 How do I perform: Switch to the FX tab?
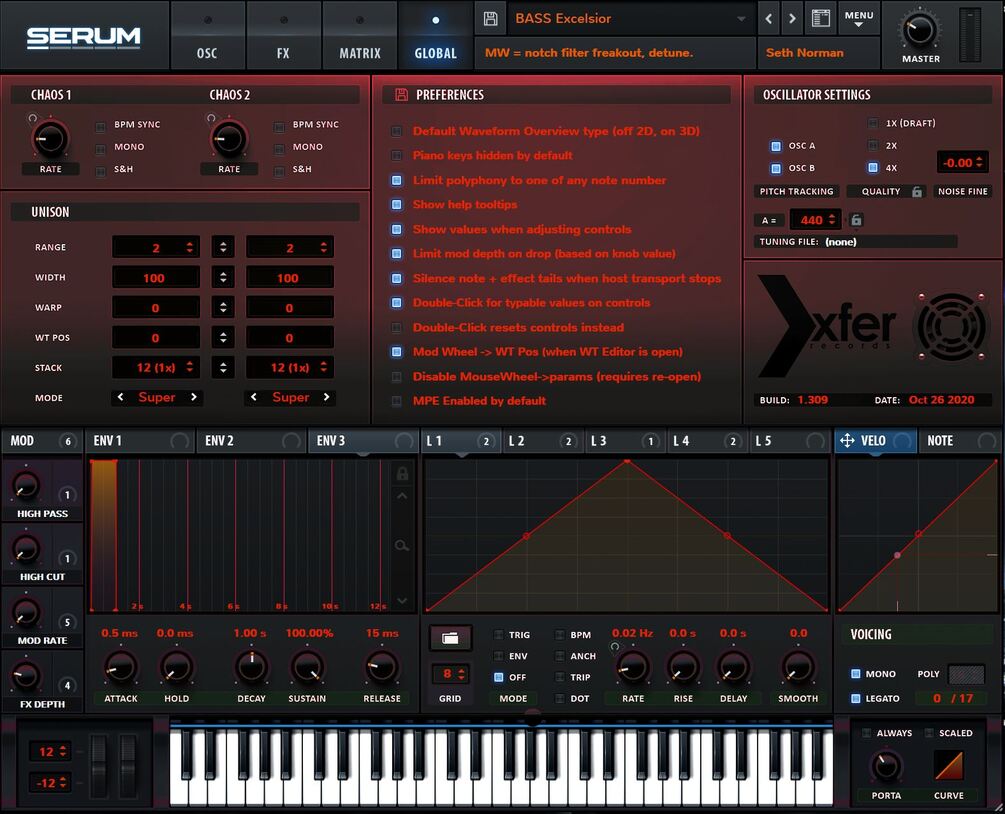[x=283, y=35]
